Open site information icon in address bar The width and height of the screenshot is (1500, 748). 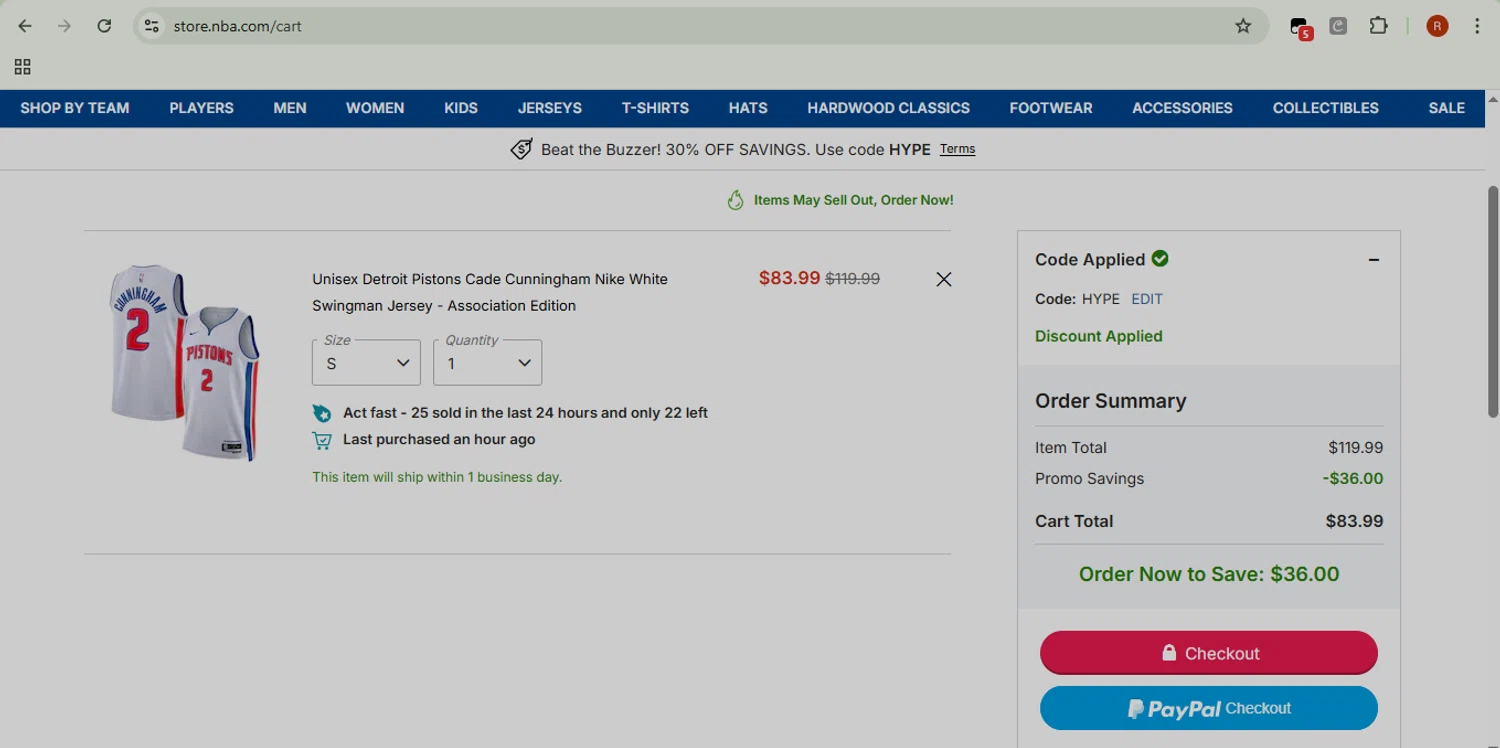pos(152,26)
